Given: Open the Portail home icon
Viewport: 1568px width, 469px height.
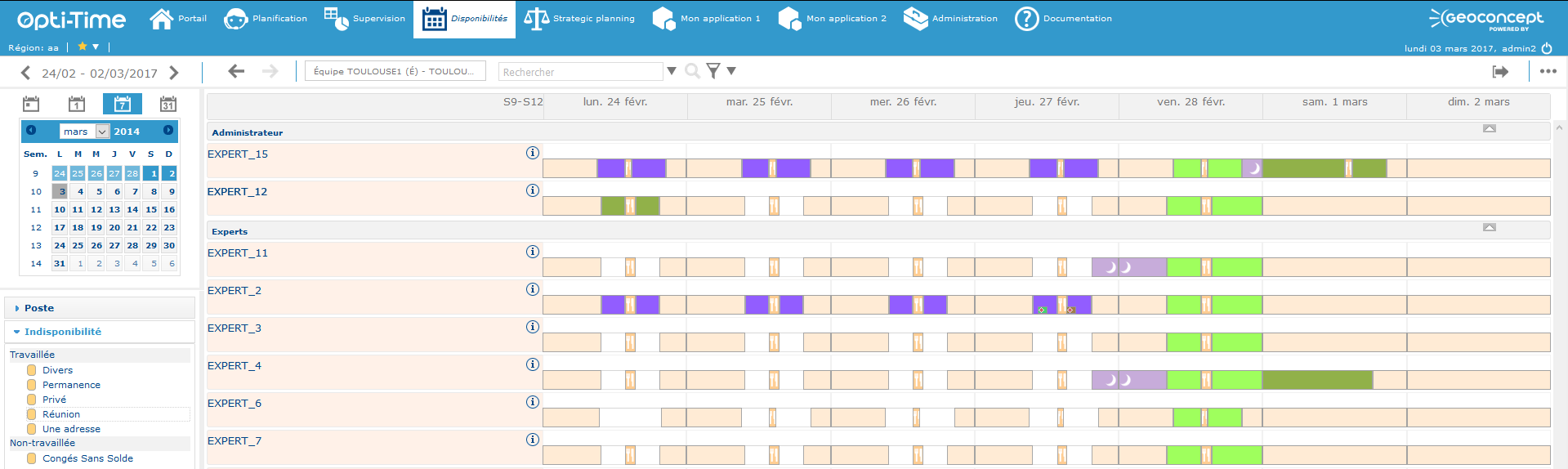Looking at the screenshot, I should click(162, 19).
